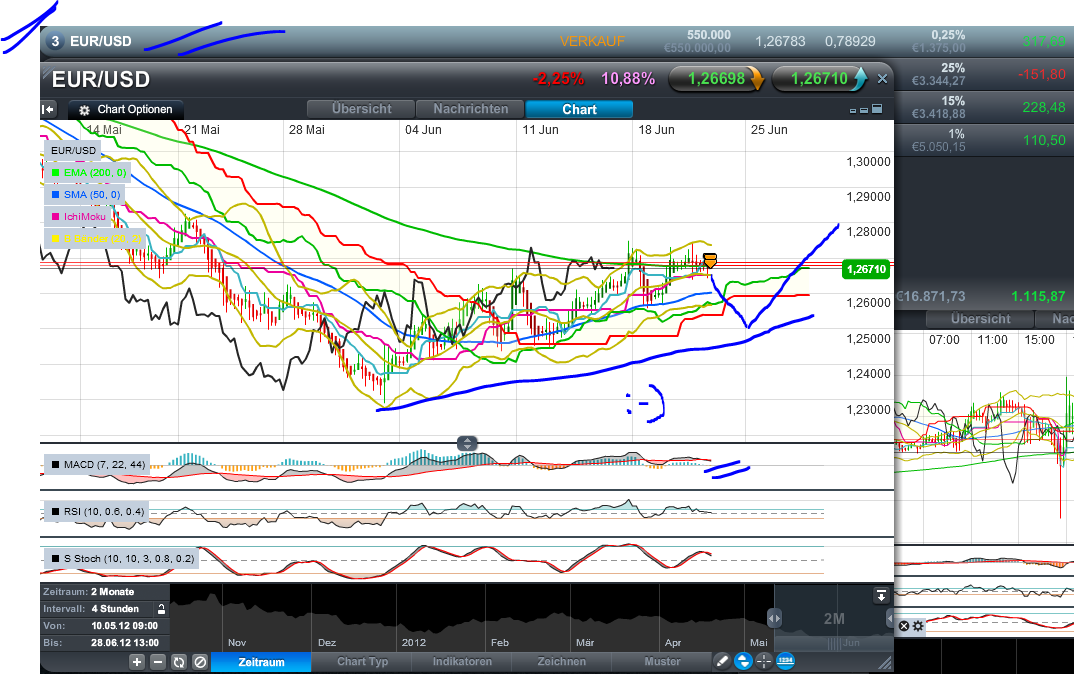Click the sell price button 1,26698
Viewport: 1074px width, 674px height.
tap(716, 79)
